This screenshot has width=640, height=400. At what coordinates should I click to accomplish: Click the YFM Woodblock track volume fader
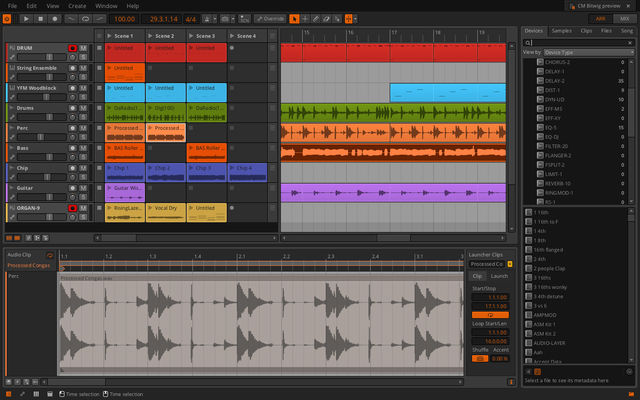coord(42,97)
